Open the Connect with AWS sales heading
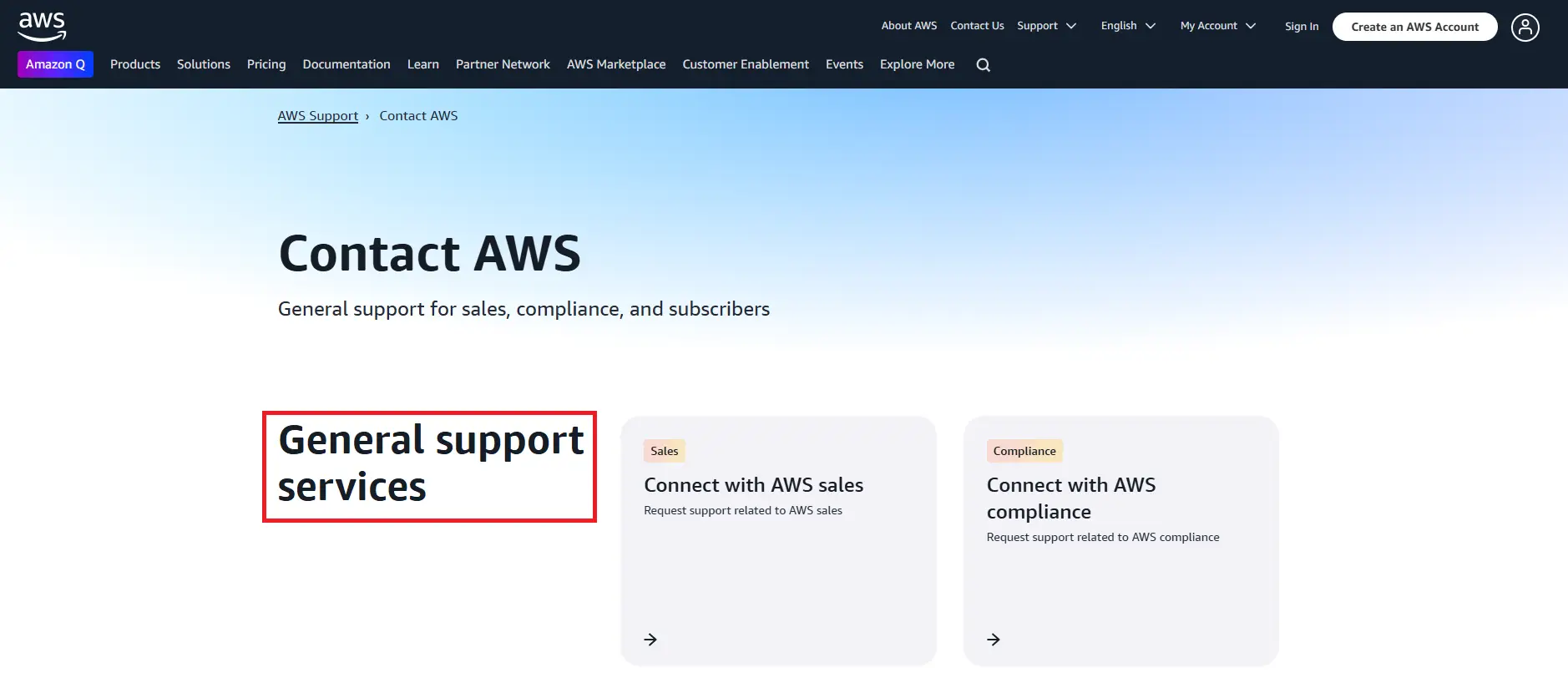Image resolution: width=1568 pixels, height=678 pixels. point(754,485)
